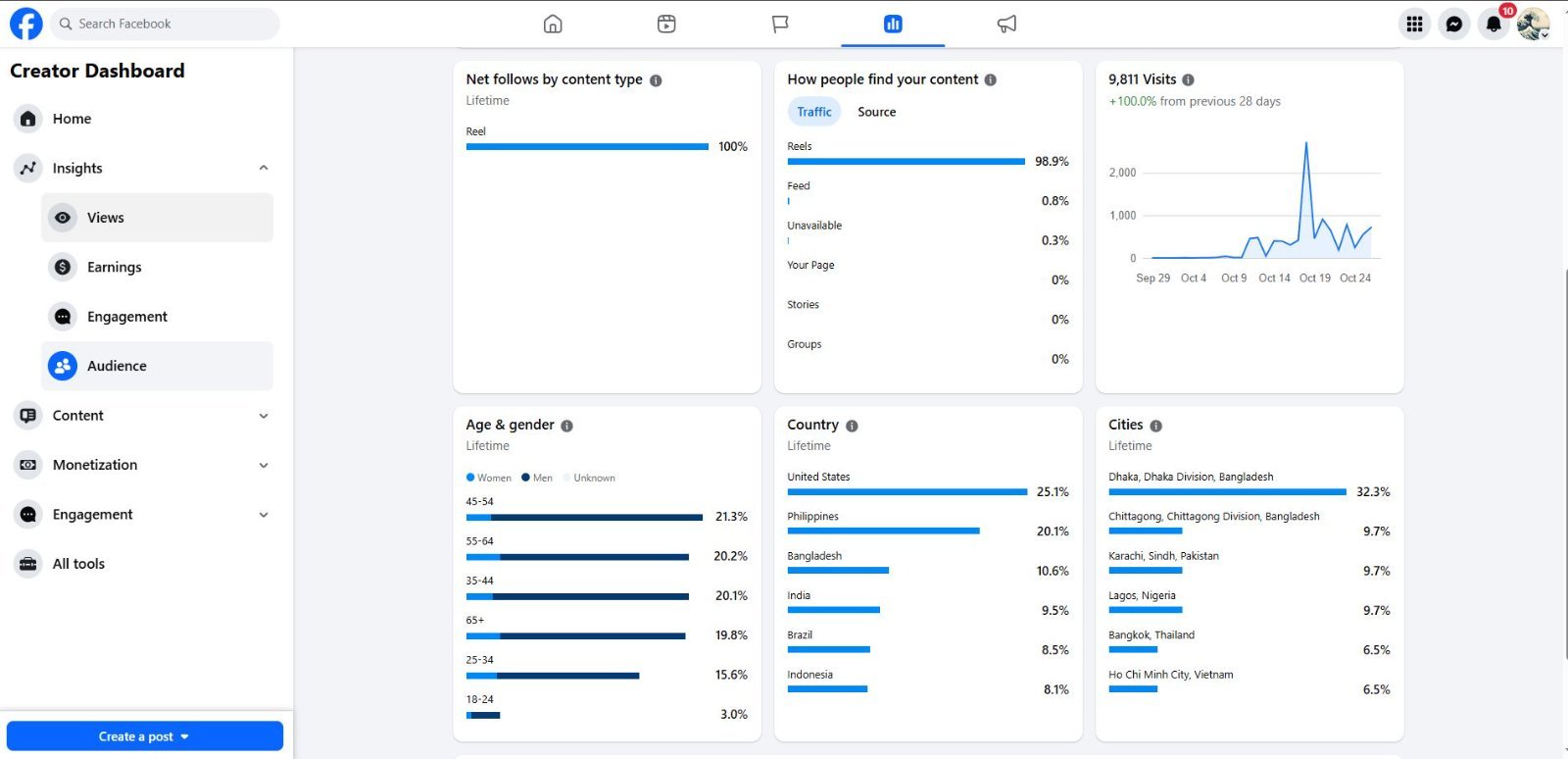Click the Reels 98.9% traffic value
The height and width of the screenshot is (759, 1568).
point(1052,162)
